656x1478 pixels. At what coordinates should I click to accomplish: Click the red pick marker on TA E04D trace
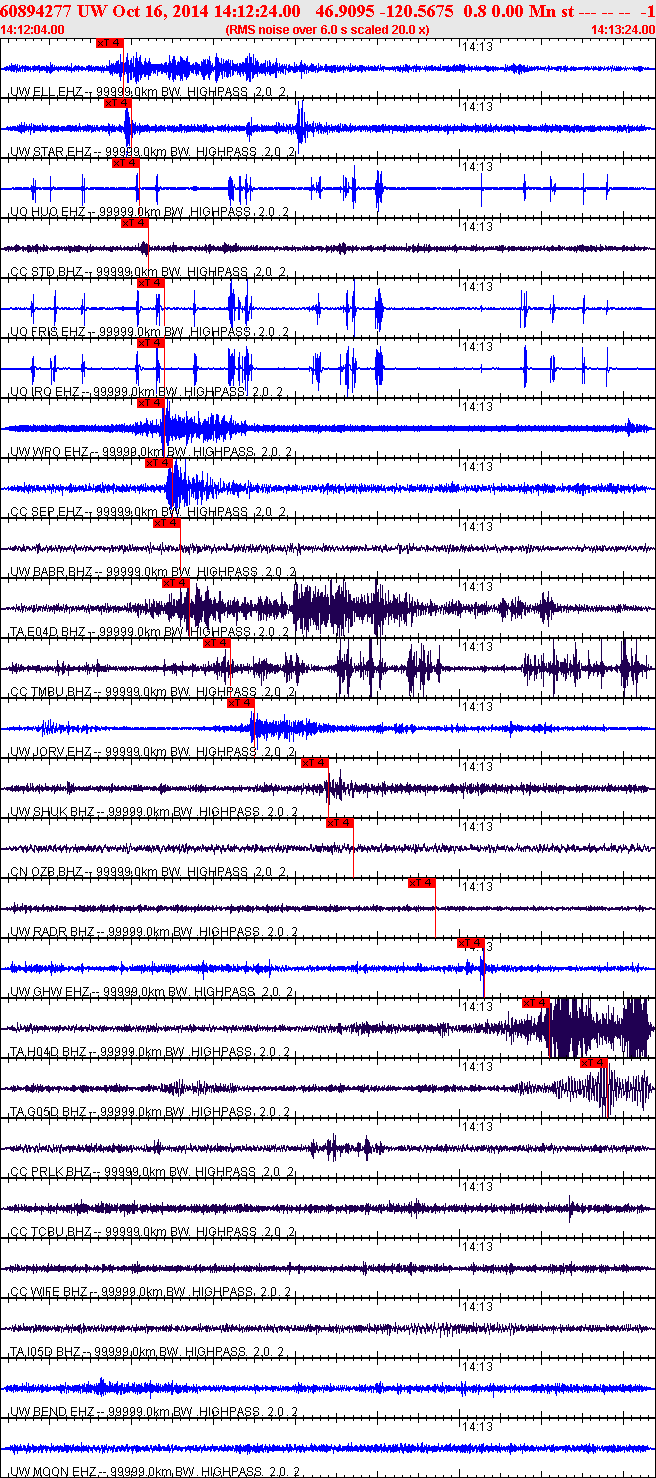pyautogui.click(x=174, y=583)
